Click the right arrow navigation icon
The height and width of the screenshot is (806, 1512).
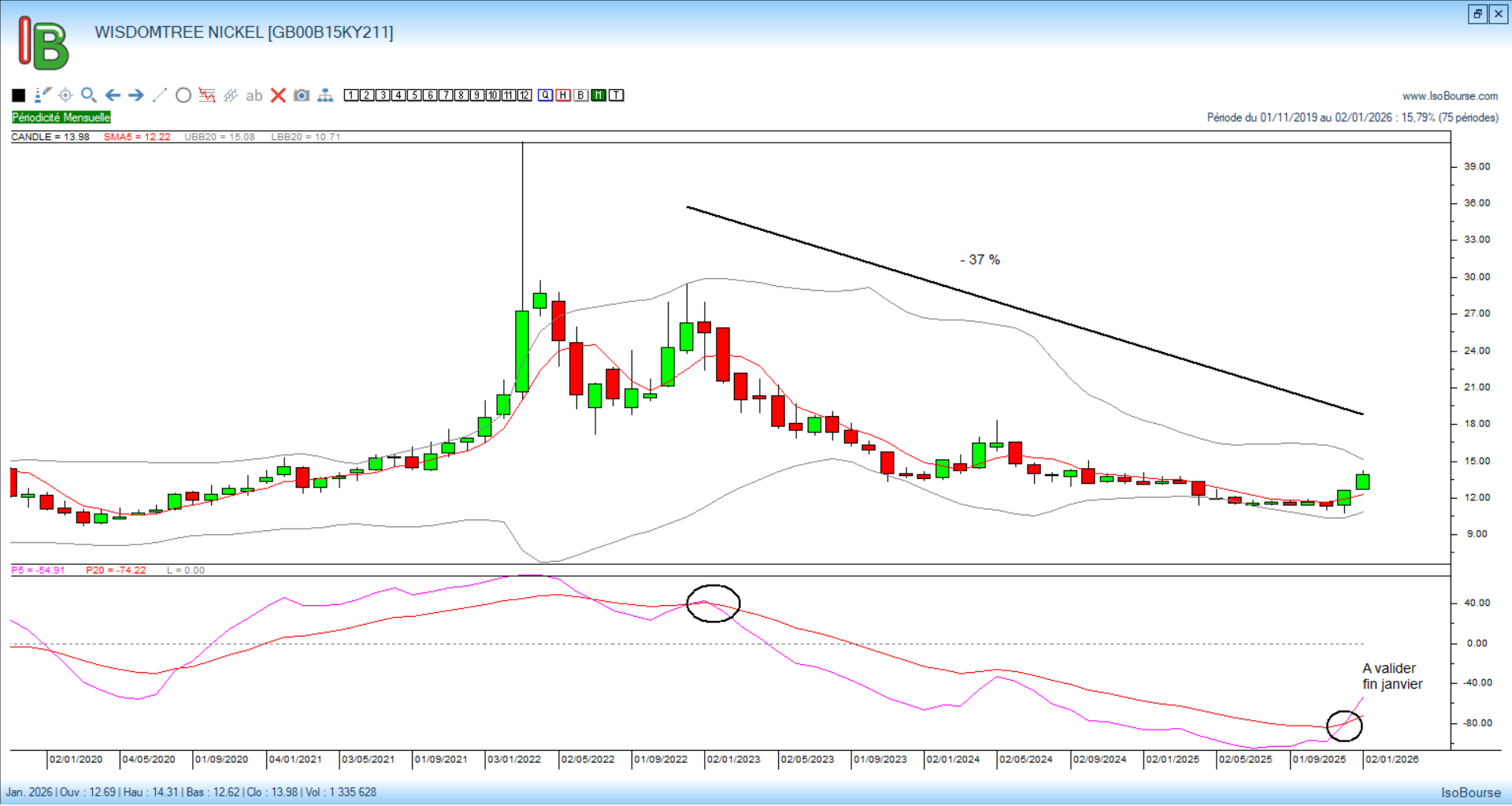[x=136, y=95]
